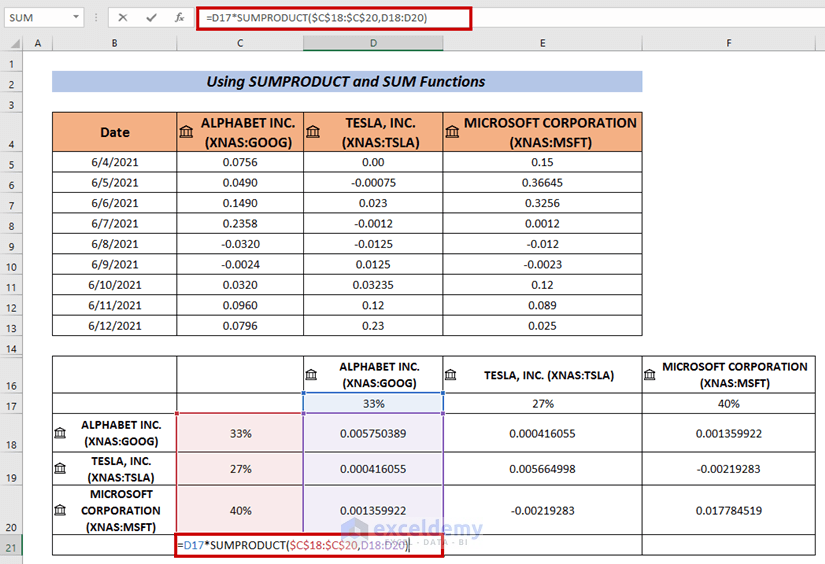Screen dimensions: 825x564
Task: Click the Cancel (X) formula button
Action: tap(123, 18)
